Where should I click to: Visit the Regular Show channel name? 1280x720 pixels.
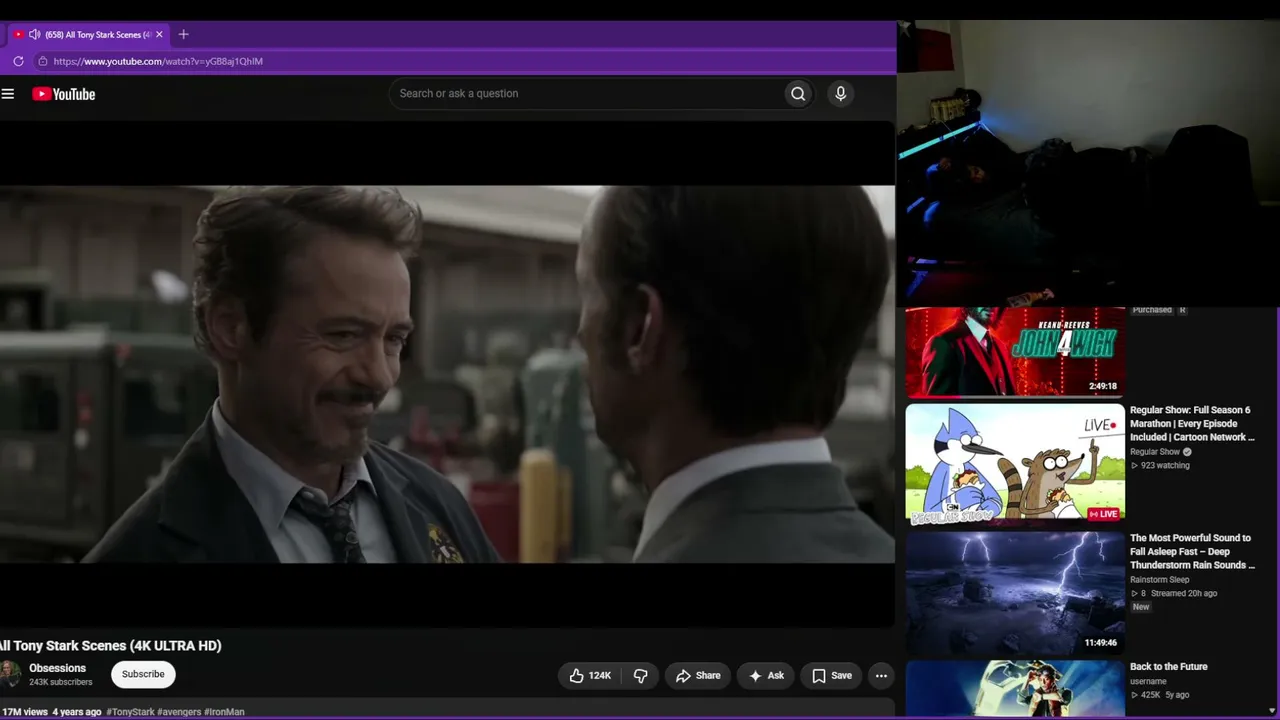(x=1155, y=452)
